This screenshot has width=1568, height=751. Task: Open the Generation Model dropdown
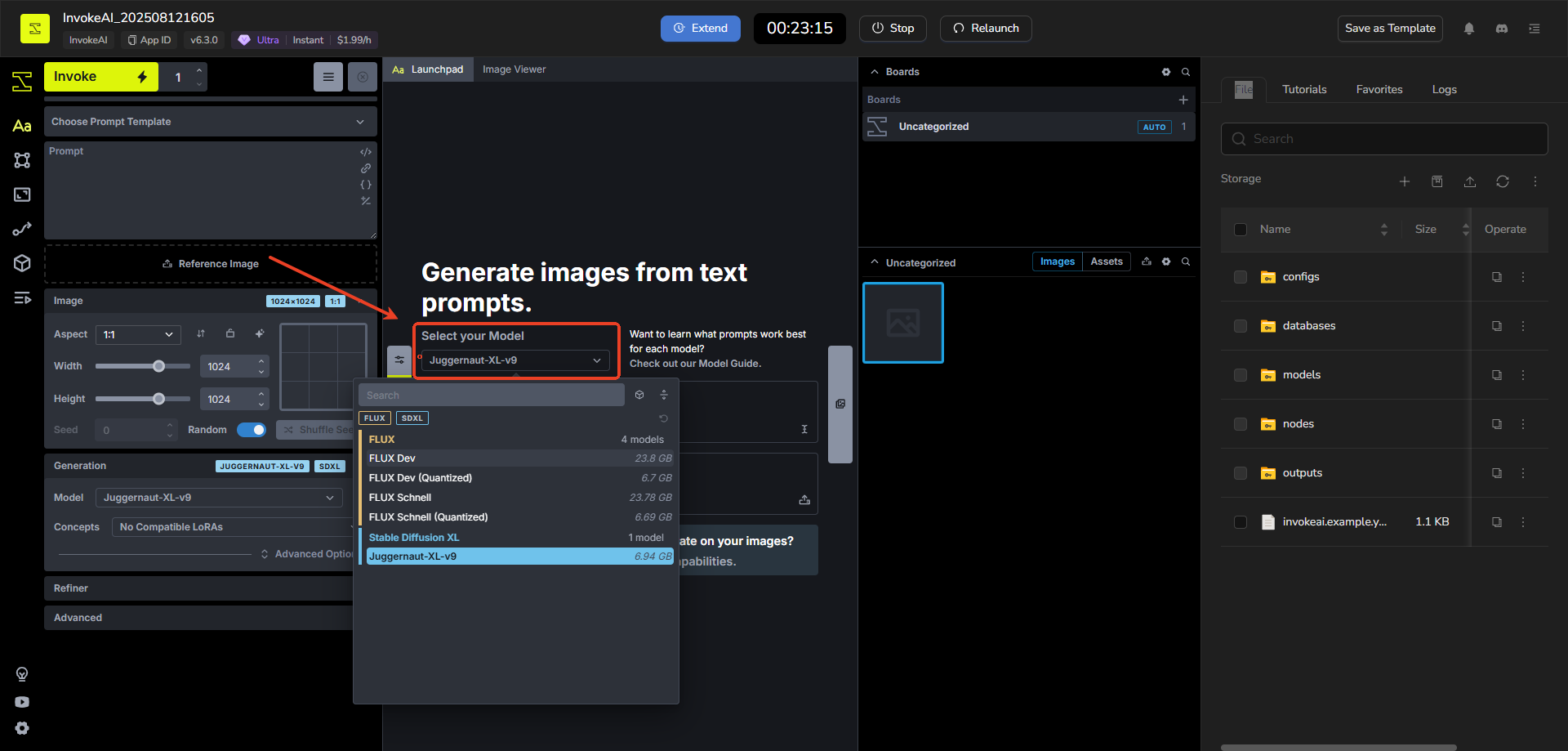point(219,498)
